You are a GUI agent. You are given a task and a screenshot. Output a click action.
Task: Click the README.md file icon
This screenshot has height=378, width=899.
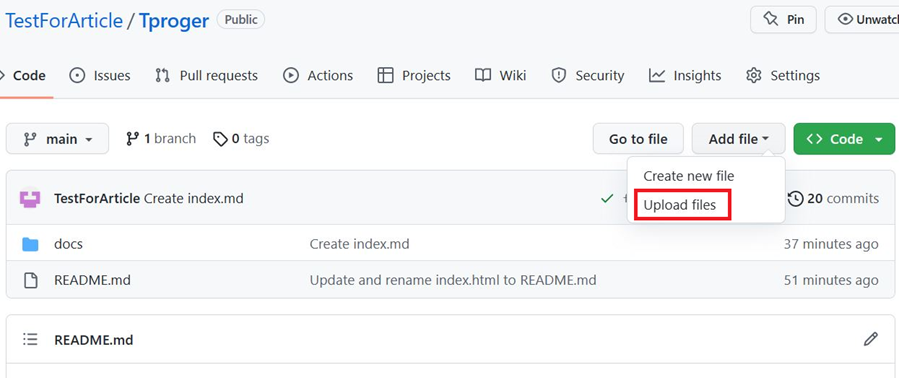click(x=30, y=280)
